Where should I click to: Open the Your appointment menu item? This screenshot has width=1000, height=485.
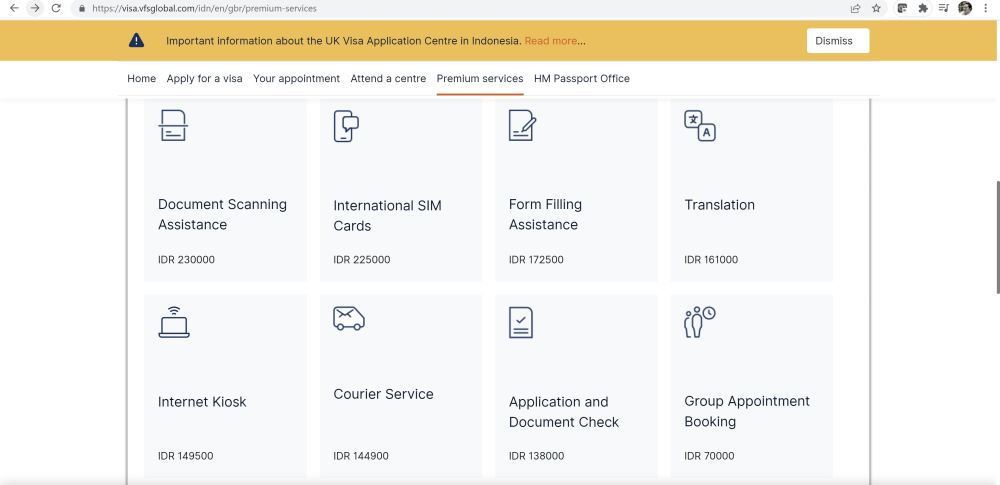point(296,79)
